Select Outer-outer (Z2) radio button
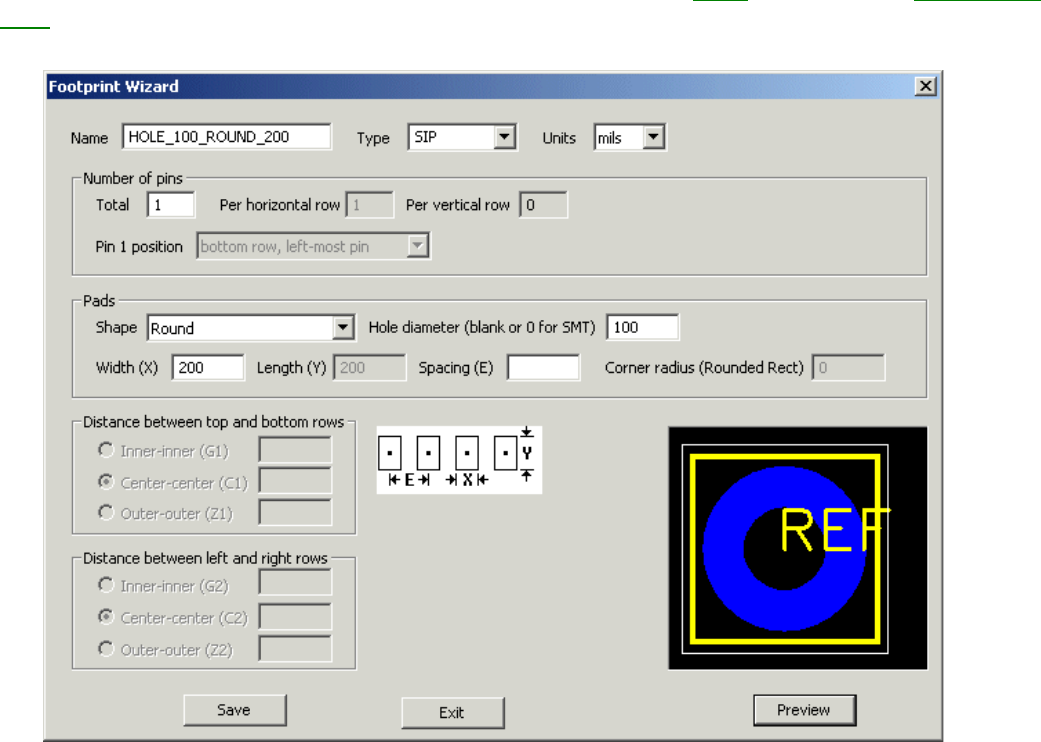The image size is (1041, 742). pyautogui.click(x=106, y=648)
